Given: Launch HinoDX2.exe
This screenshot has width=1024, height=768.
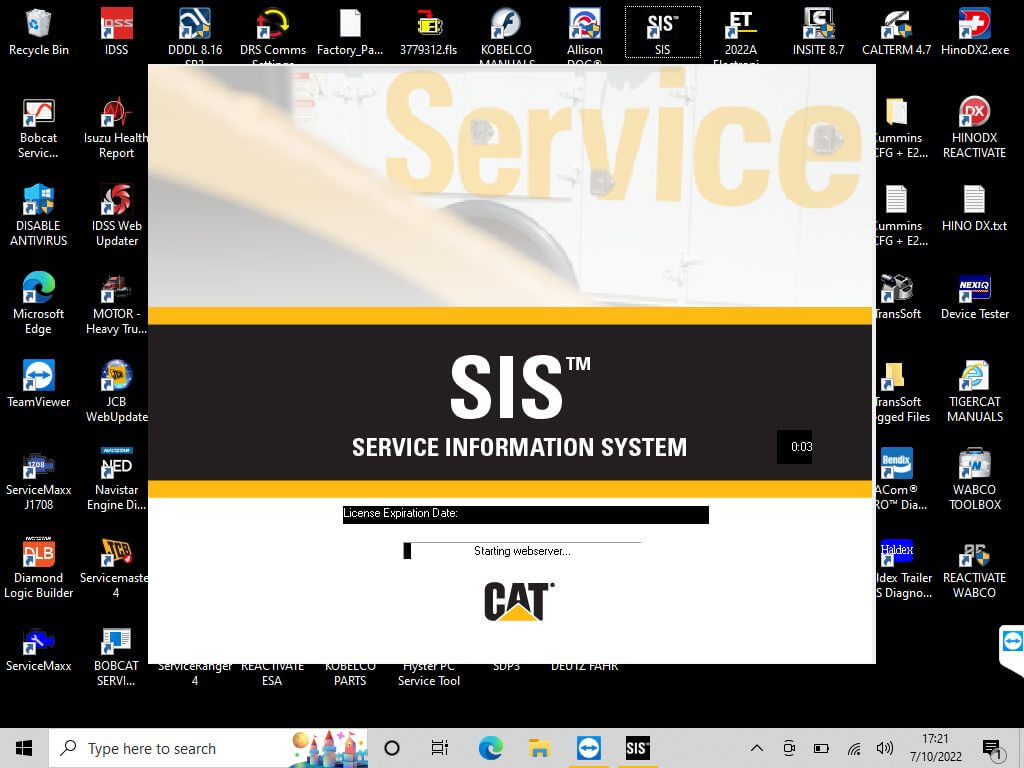Looking at the screenshot, I should (x=974, y=30).
